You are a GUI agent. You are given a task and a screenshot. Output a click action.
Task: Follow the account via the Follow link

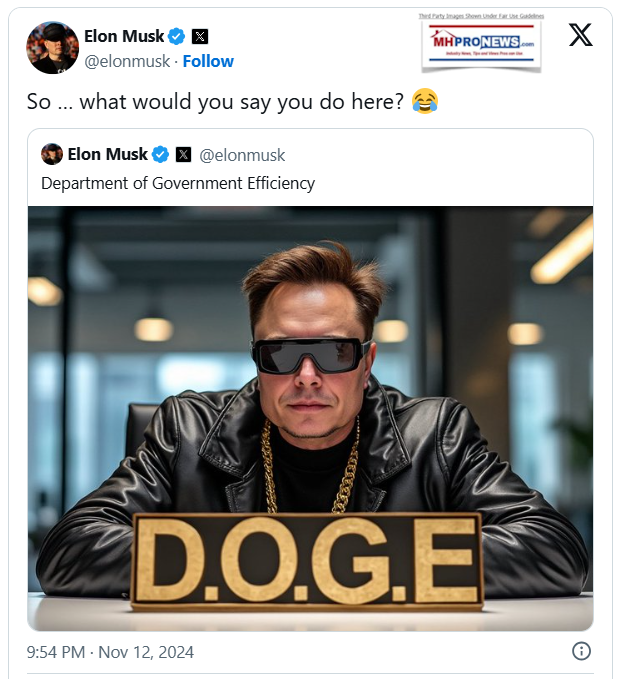[208, 59]
